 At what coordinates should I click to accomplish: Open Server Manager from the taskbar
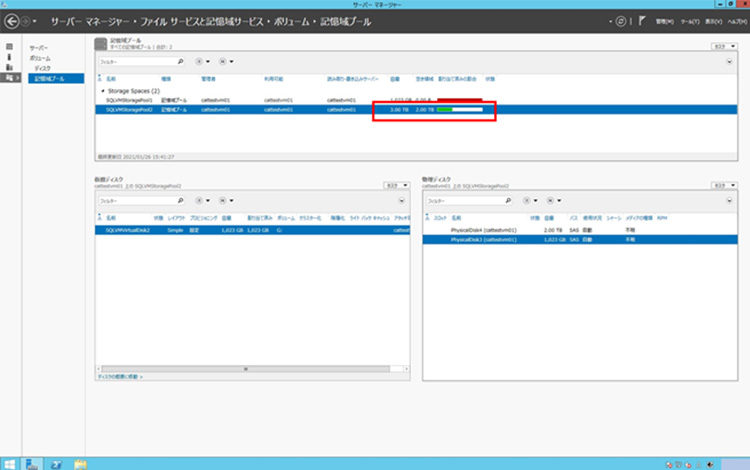pos(33,463)
